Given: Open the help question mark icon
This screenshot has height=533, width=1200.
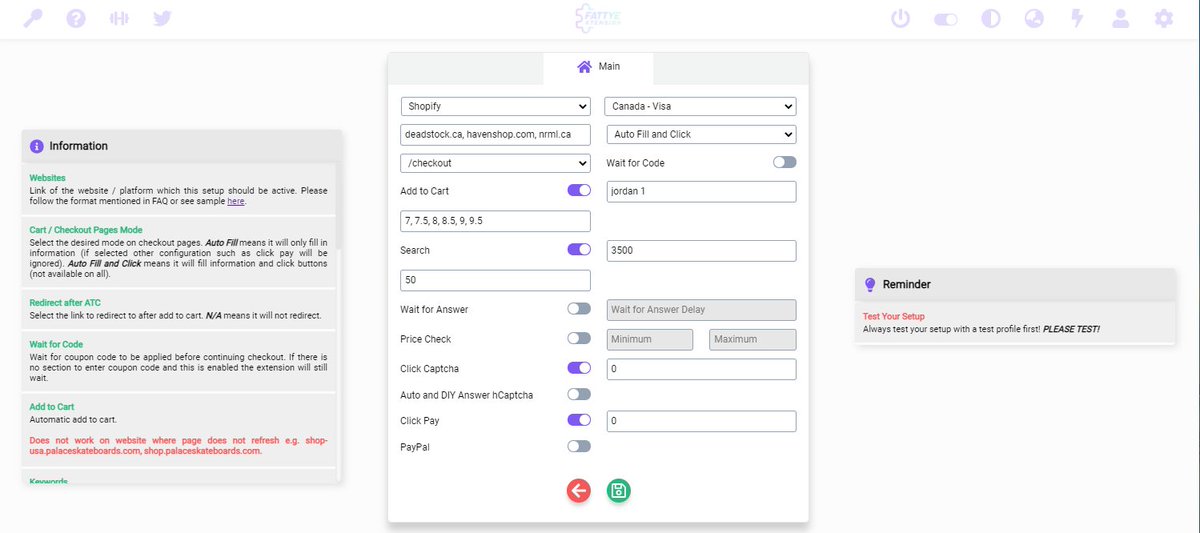Looking at the screenshot, I should (76, 19).
